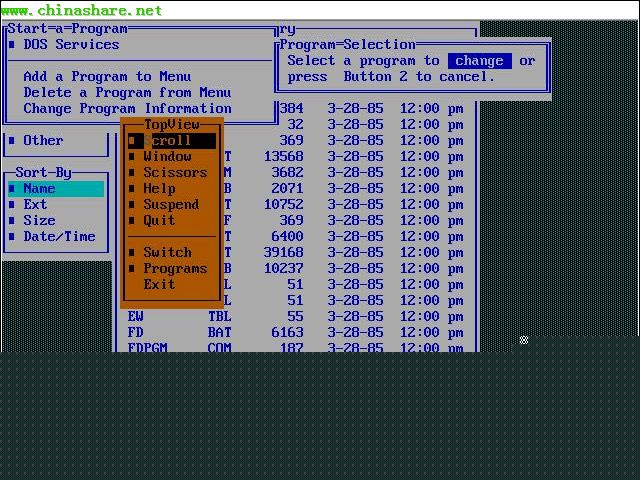Click the file size 3682
Viewport: 640px width, 480px height.
point(287,172)
